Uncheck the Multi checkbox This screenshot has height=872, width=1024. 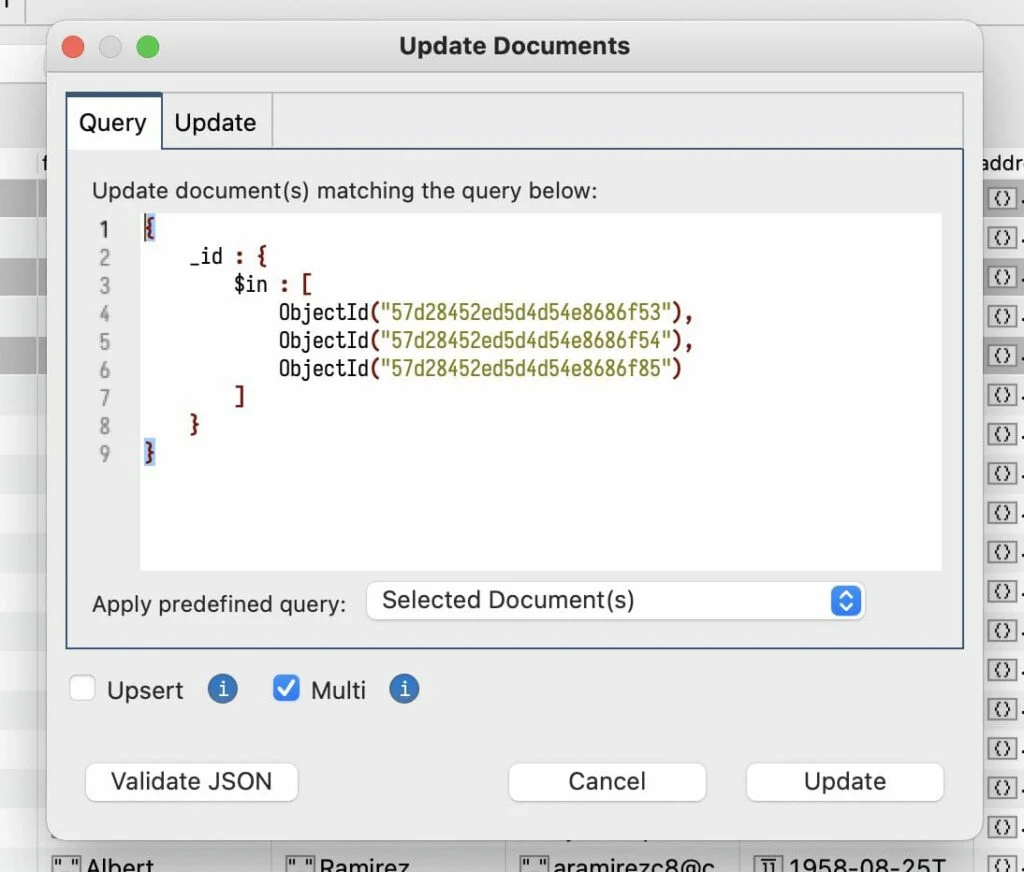click(x=285, y=688)
